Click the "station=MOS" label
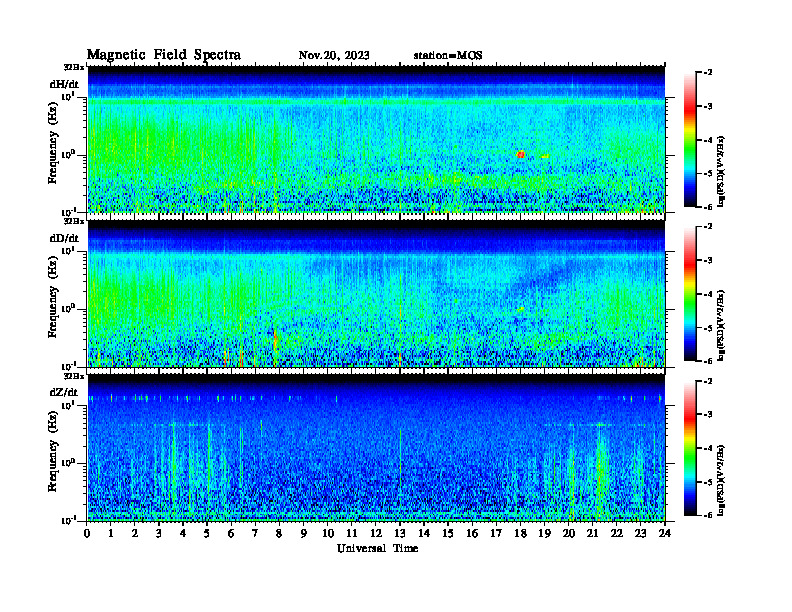Screen dimensions: 792x612 point(448,56)
